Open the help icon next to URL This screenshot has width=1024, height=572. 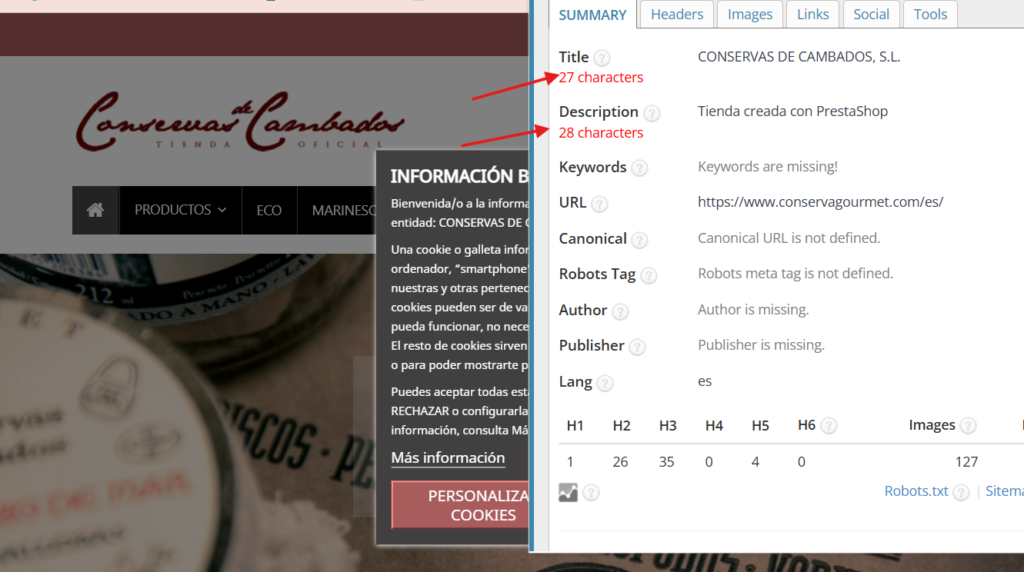599,204
